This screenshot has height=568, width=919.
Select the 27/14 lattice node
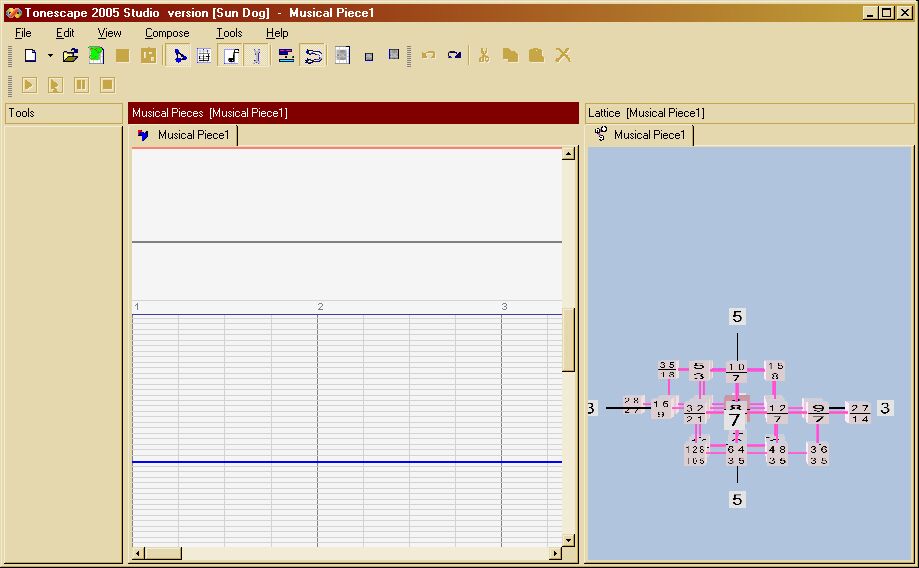pos(860,413)
